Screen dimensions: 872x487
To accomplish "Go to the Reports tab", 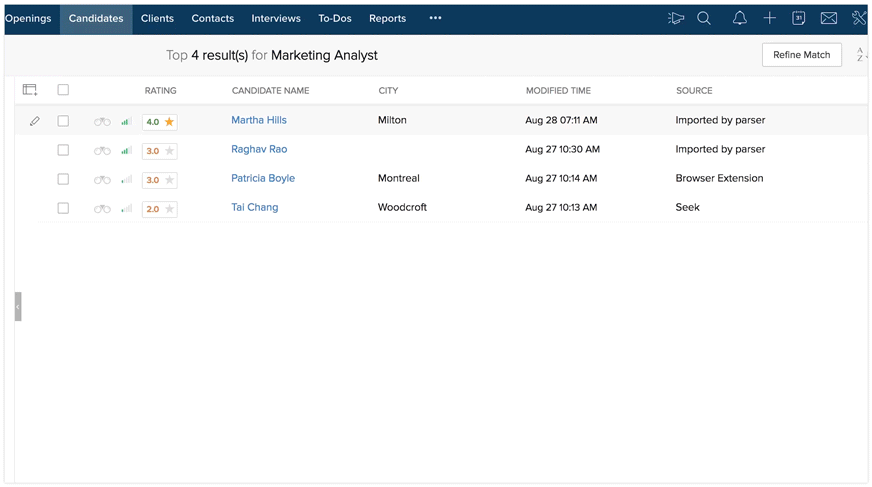I will pos(387,18).
